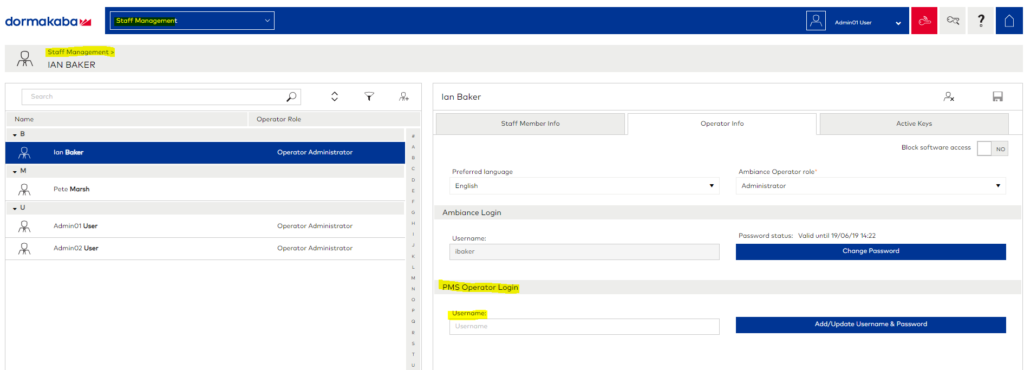The image size is (1024, 370).
Task: Switch to the Active Keys tab
Action: (914, 123)
